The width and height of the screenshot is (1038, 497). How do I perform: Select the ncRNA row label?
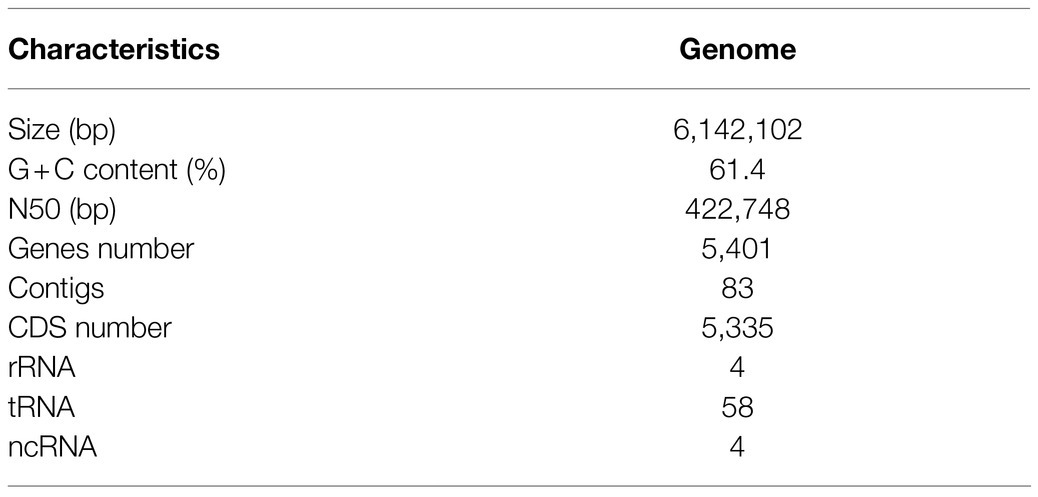[52, 447]
